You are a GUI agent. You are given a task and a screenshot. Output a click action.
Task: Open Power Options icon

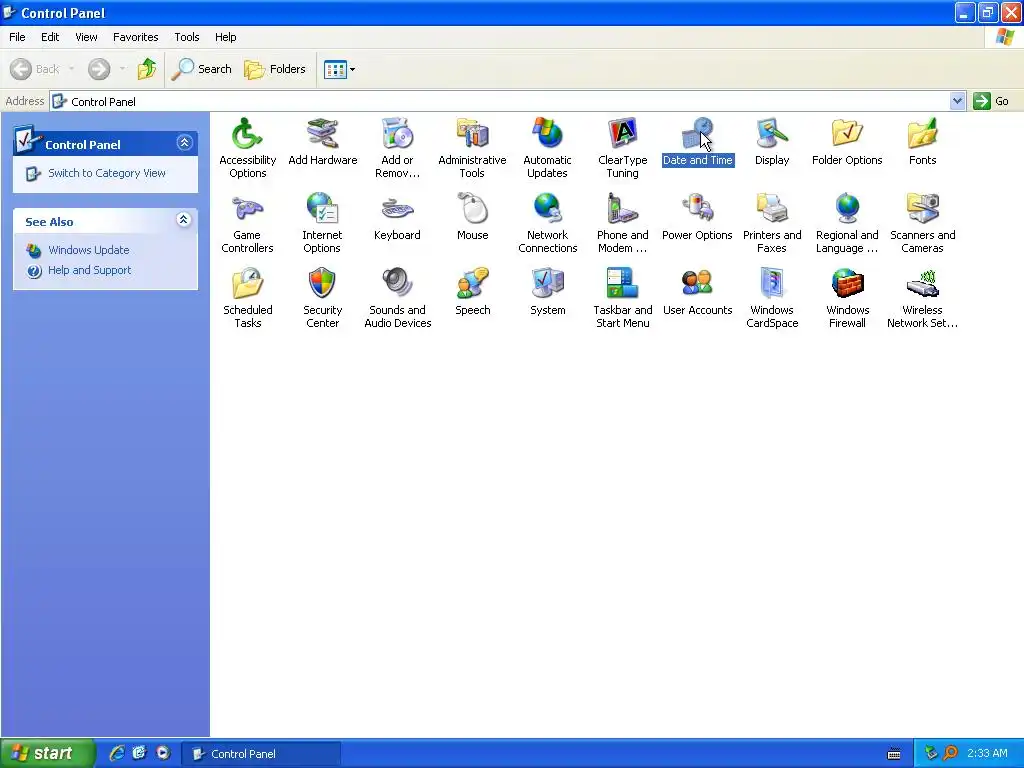tap(697, 209)
